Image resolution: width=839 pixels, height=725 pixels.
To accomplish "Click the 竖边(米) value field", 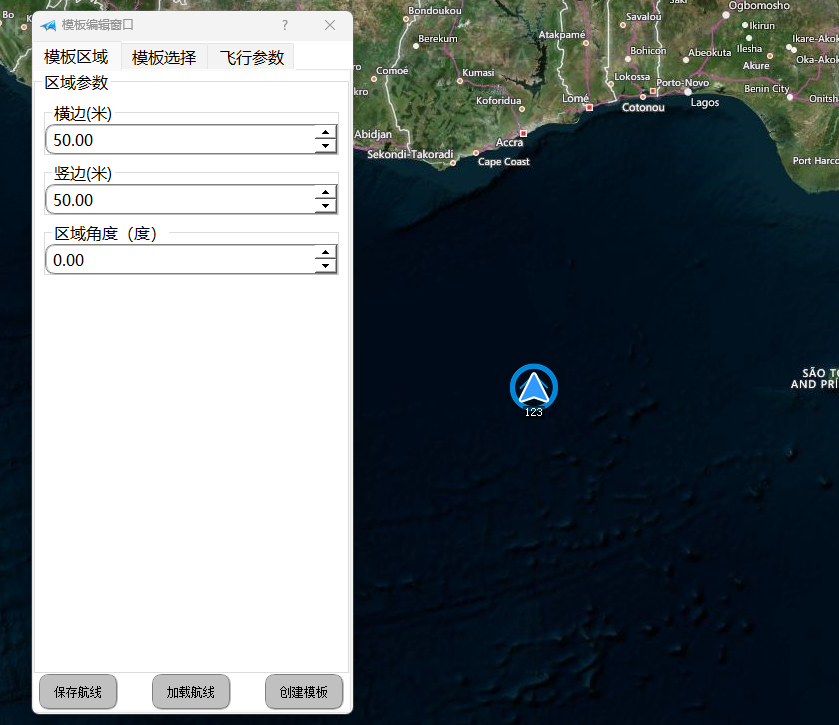I will [182, 200].
